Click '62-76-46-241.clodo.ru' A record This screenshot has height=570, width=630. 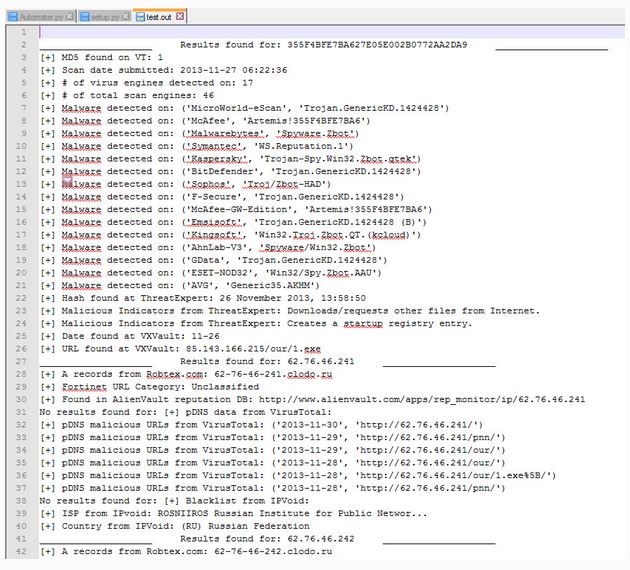tap(273, 374)
